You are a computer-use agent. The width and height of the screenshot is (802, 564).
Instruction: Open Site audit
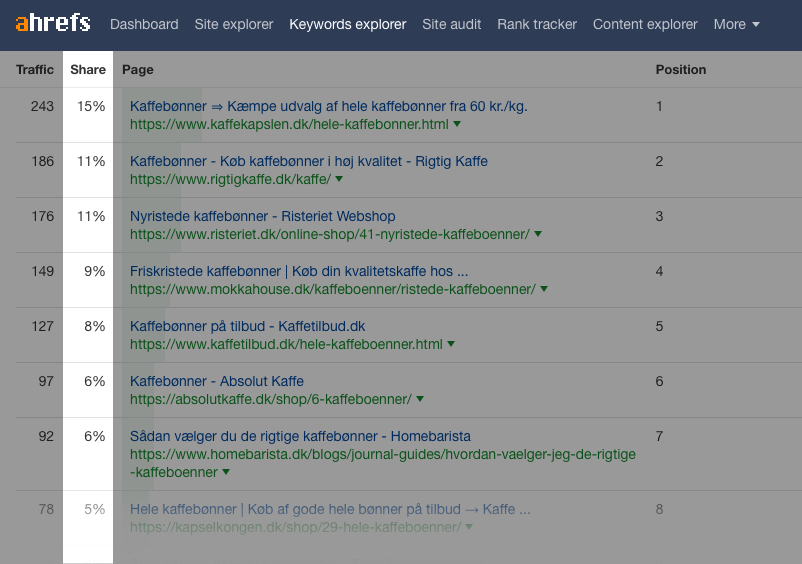452,24
